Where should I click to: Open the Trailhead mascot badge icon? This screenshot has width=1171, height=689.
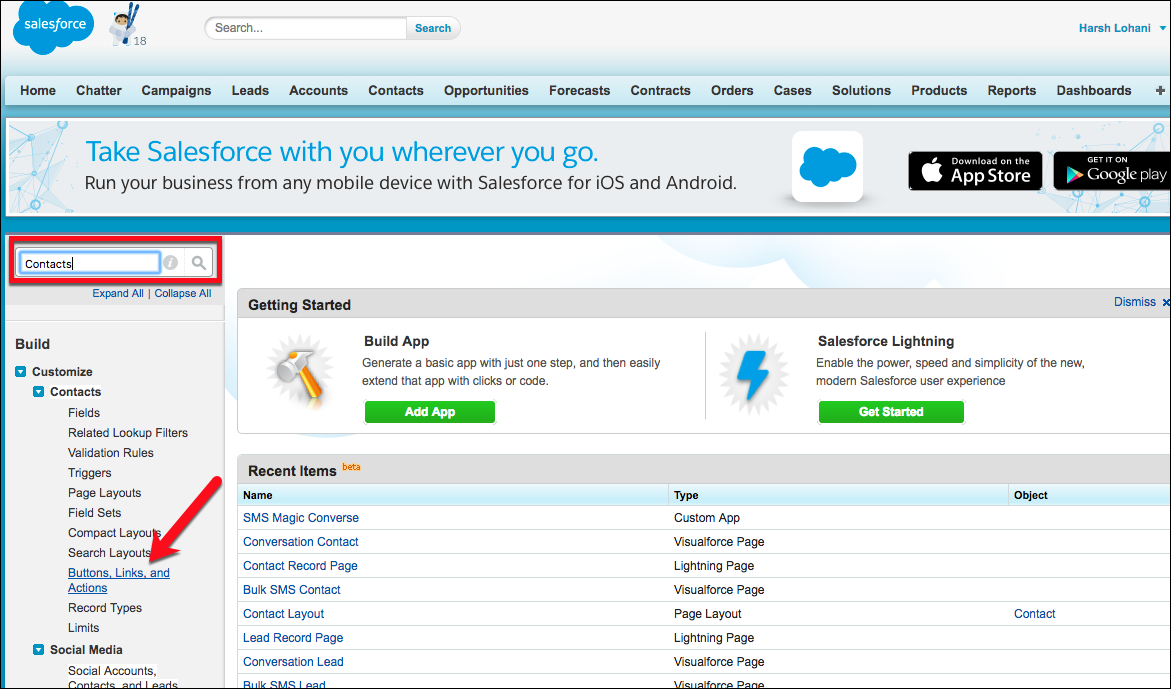pos(123,25)
